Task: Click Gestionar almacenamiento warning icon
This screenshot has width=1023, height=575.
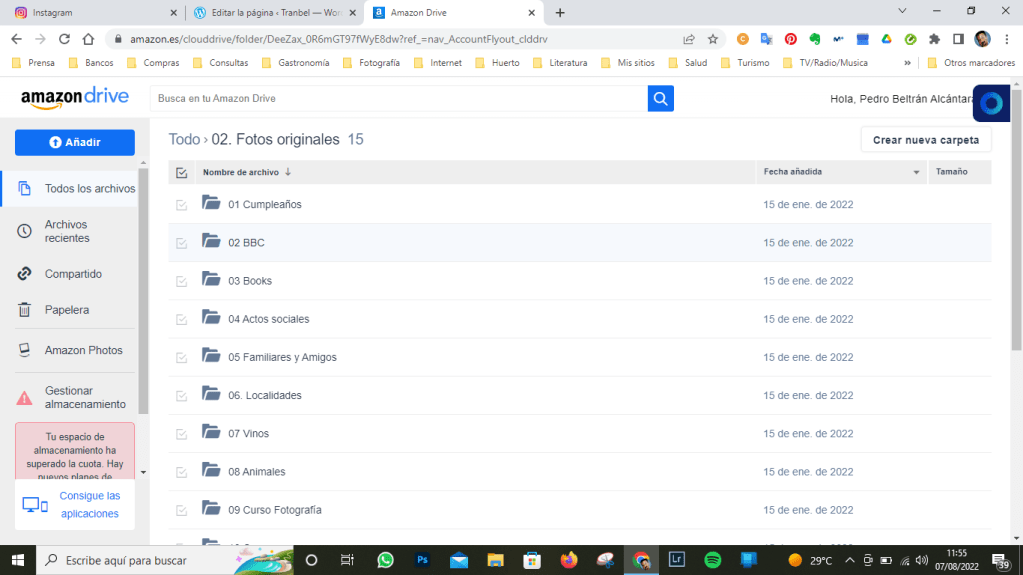Action: 24,398
